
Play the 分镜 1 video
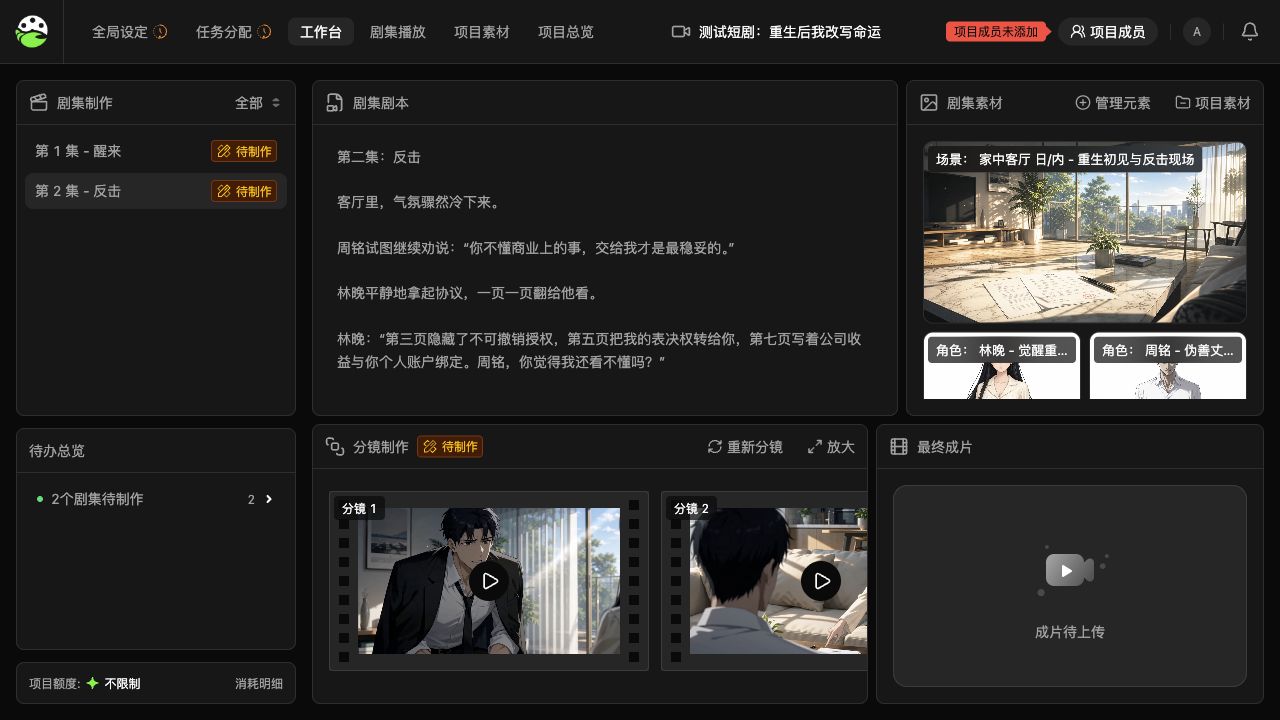[x=489, y=581]
